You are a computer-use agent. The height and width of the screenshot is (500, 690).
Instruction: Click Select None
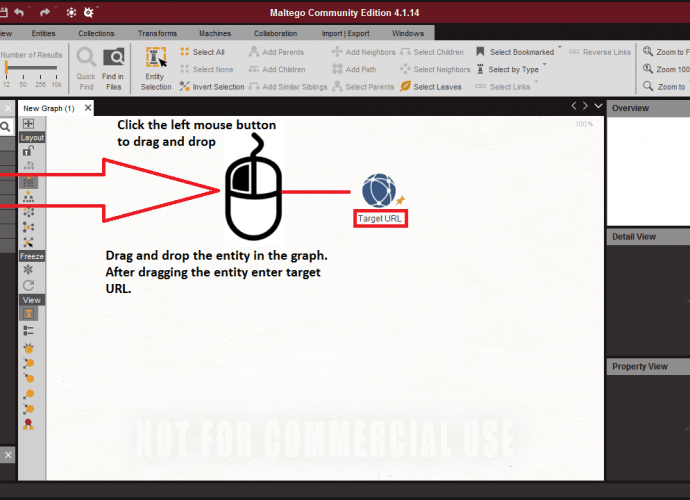pos(207,70)
